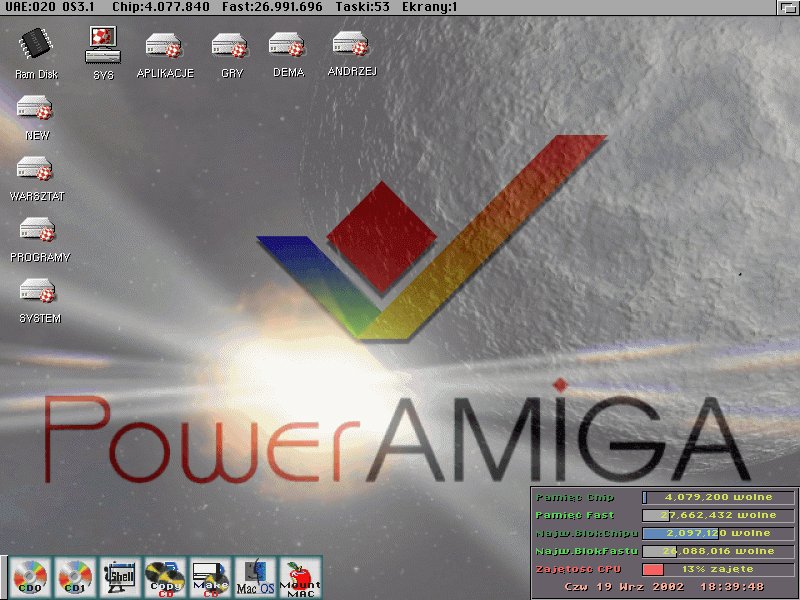Click the Pamięć Chip free memory bar
Viewport: 800px width, 600px height.
718,497
